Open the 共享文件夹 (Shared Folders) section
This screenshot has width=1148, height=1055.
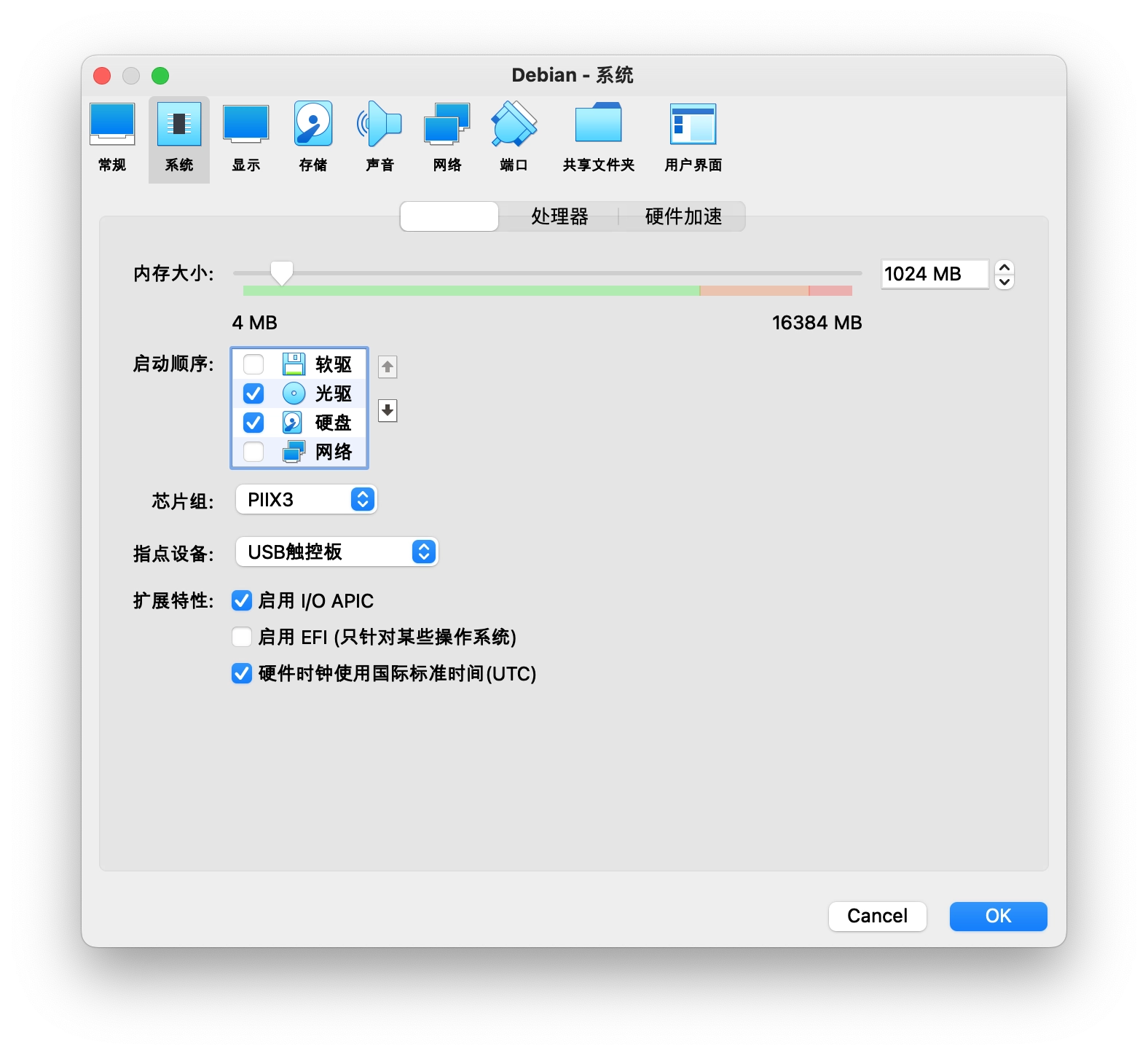(599, 139)
